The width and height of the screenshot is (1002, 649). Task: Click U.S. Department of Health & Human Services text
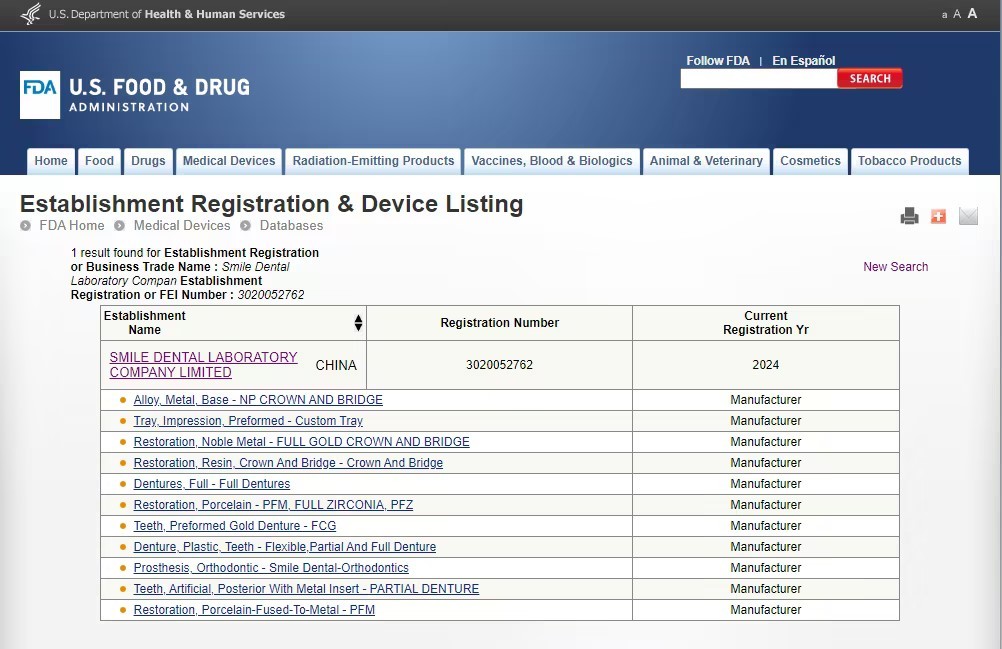[x=167, y=14]
